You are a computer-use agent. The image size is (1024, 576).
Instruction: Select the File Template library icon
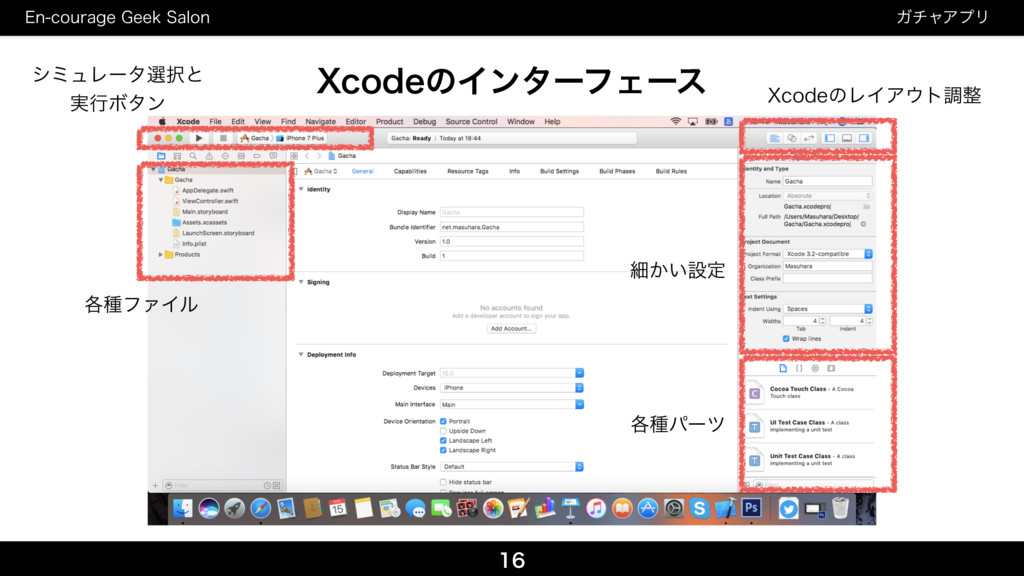click(783, 368)
